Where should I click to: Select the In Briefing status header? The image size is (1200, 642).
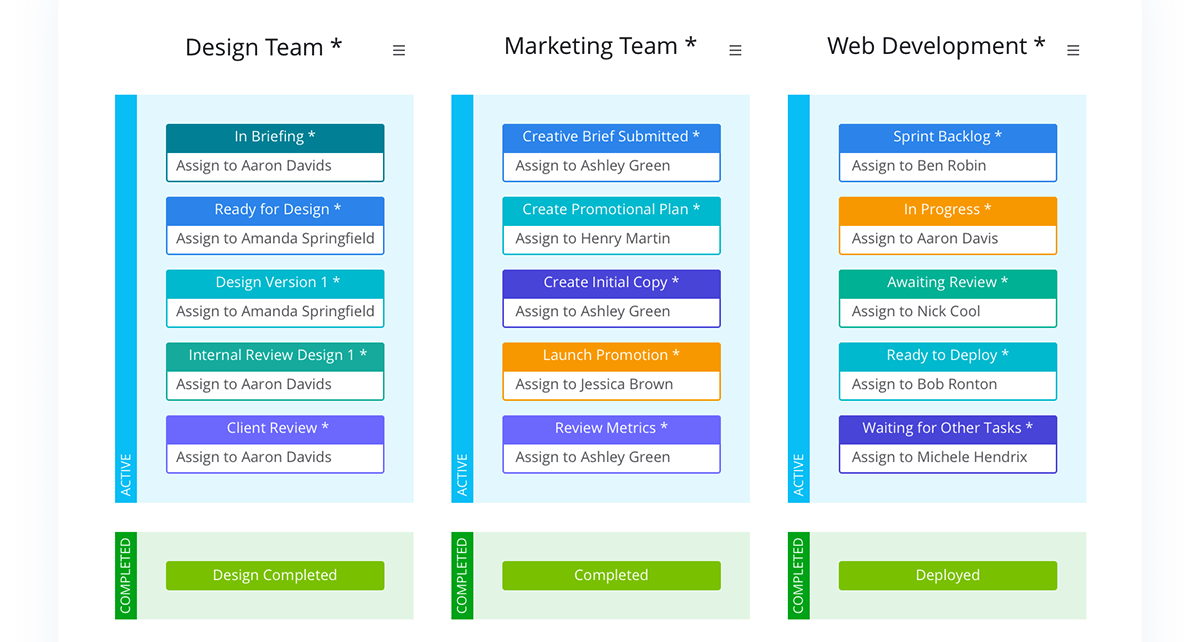point(275,137)
